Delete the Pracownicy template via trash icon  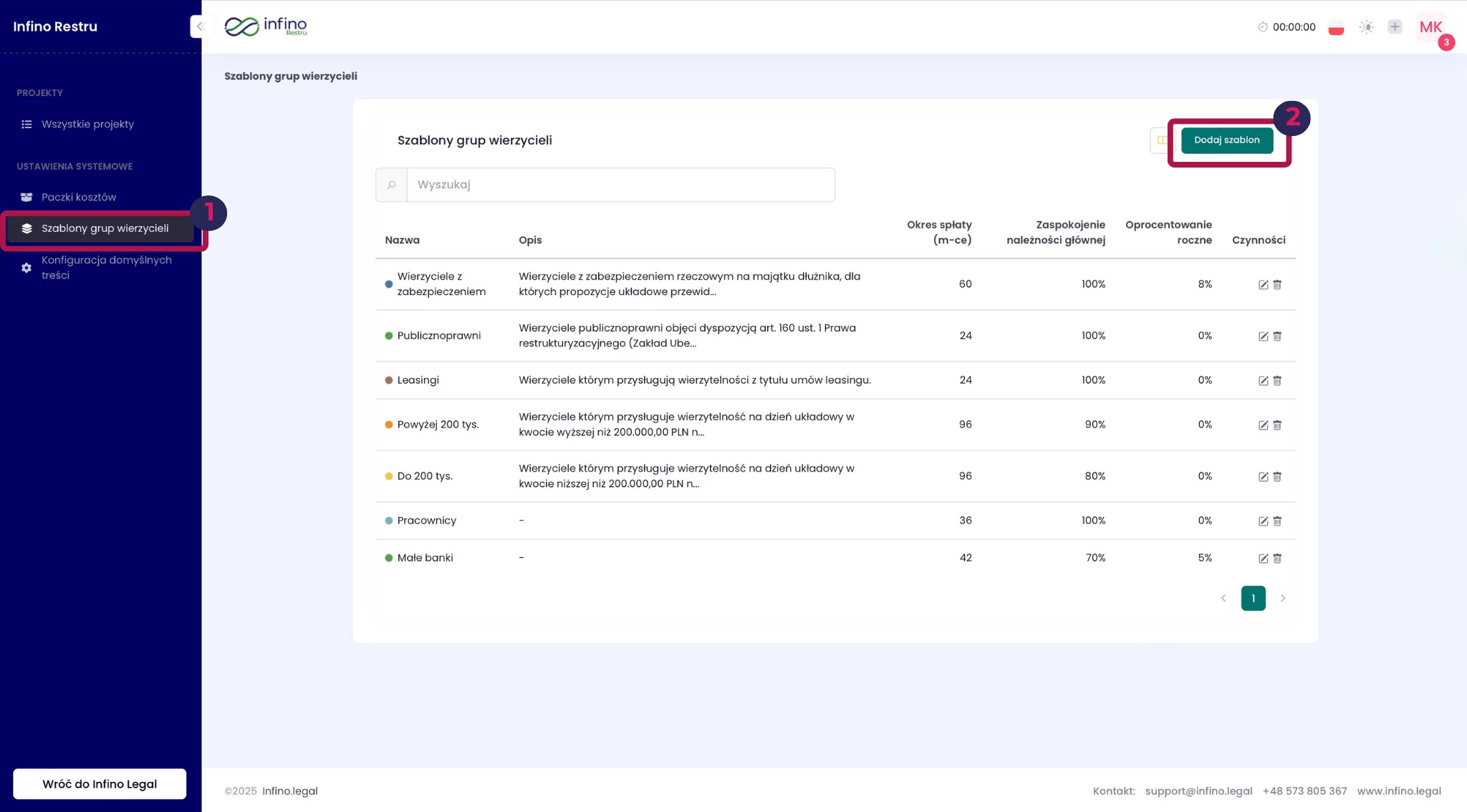click(1277, 521)
